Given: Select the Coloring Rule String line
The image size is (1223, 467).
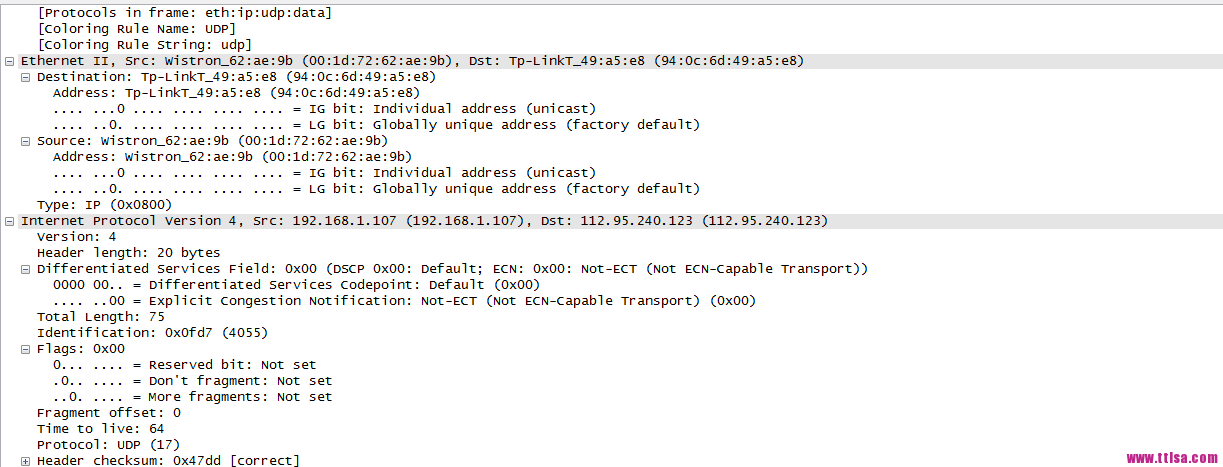Looking at the screenshot, I should [145, 45].
